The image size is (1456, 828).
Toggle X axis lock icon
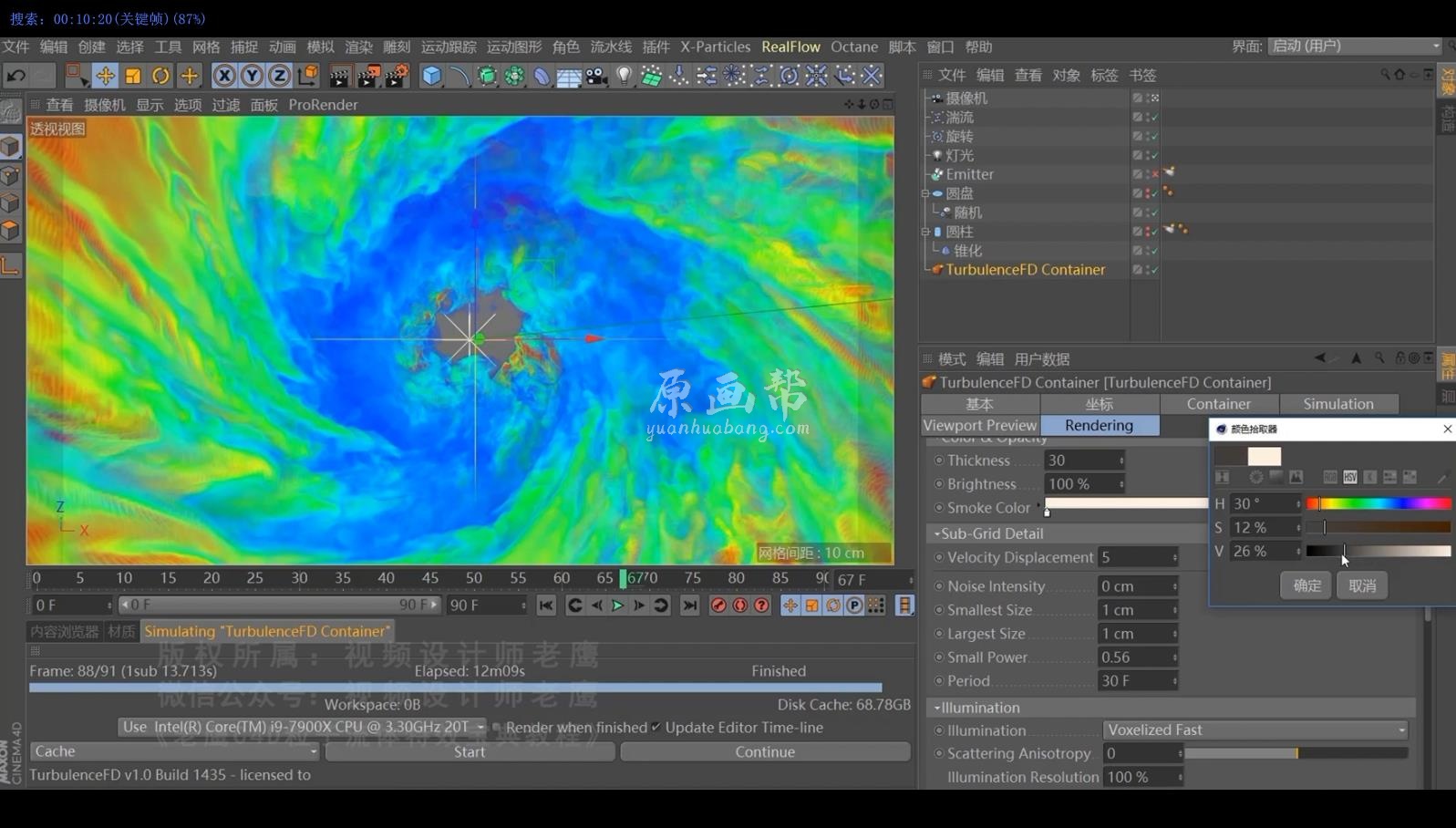(224, 76)
